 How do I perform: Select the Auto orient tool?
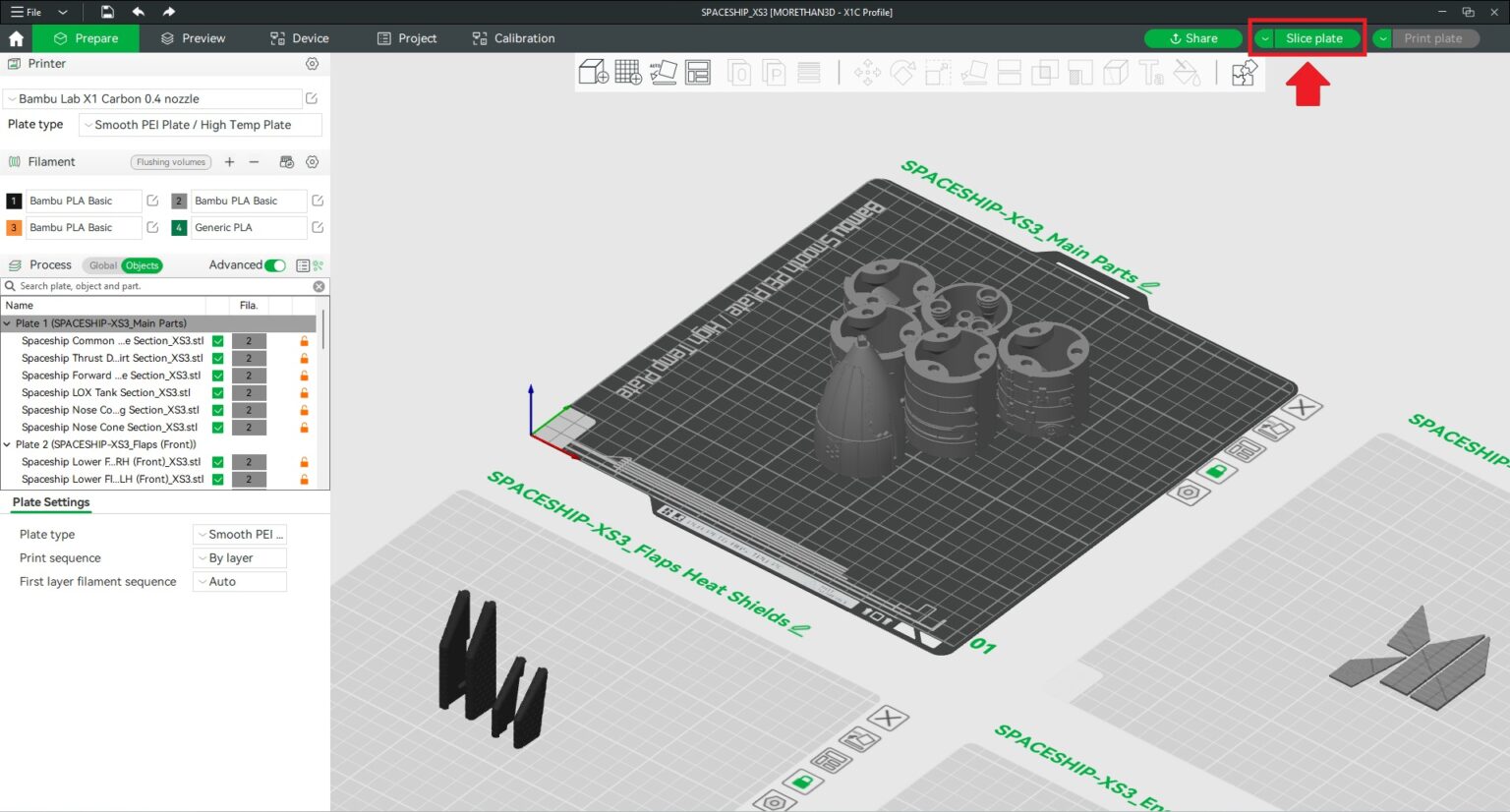(664, 72)
